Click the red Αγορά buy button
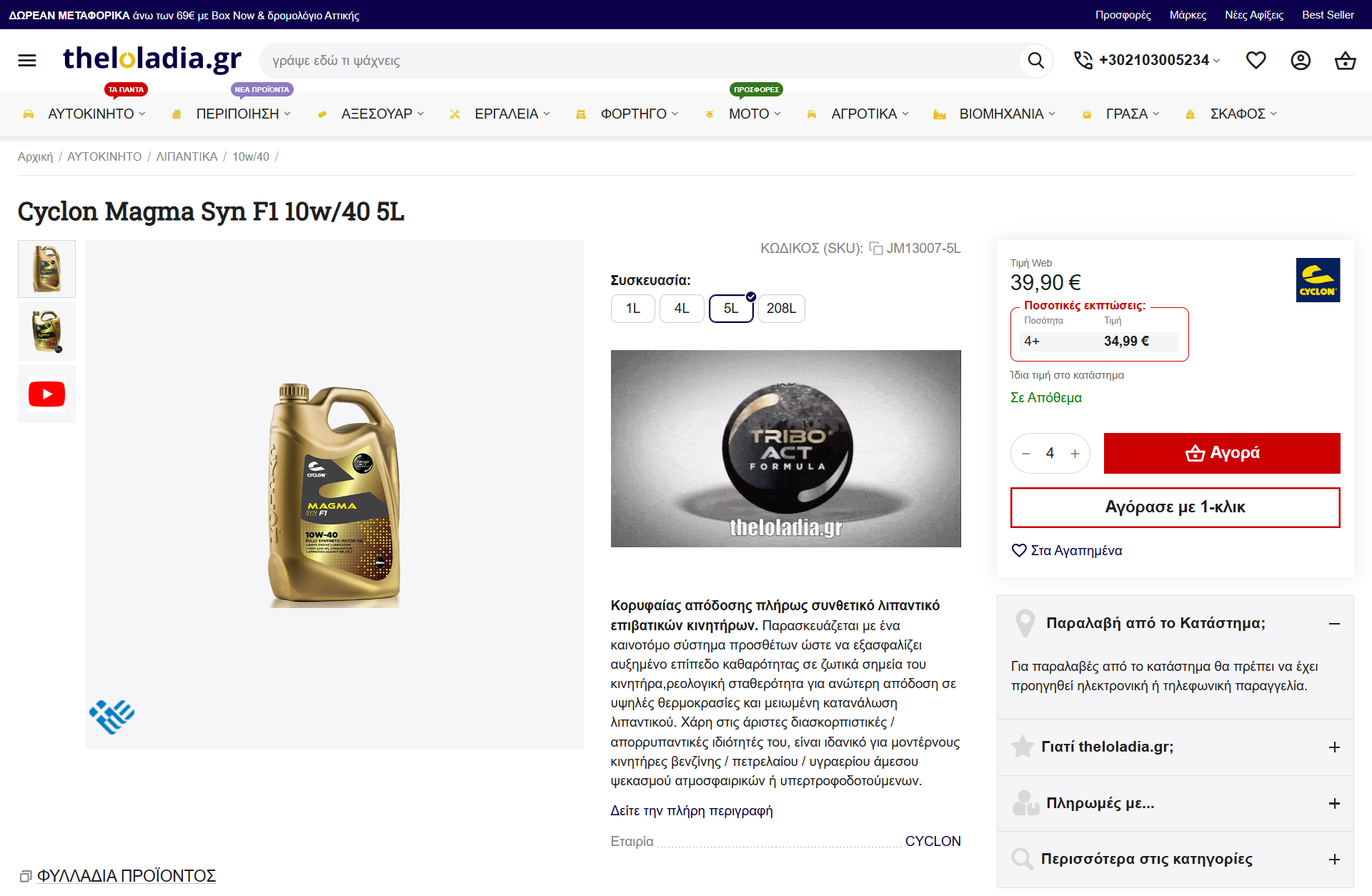This screenshot has height=896, width=1372. click(x=1222, y=453)
